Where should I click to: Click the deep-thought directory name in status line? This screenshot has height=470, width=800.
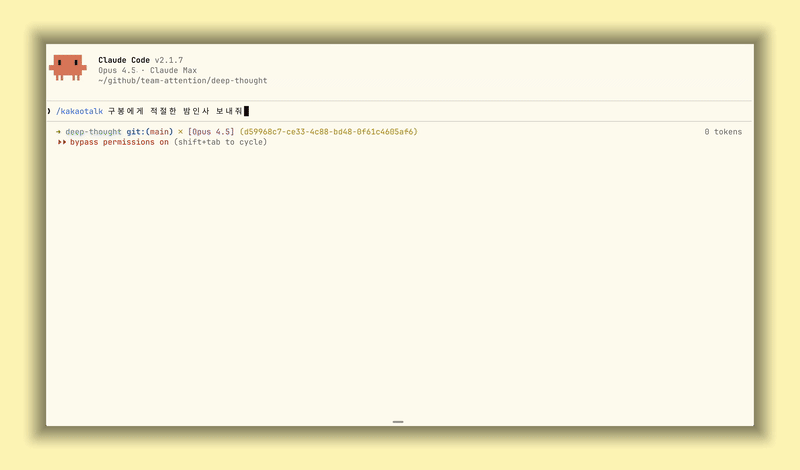coord(93,132)
